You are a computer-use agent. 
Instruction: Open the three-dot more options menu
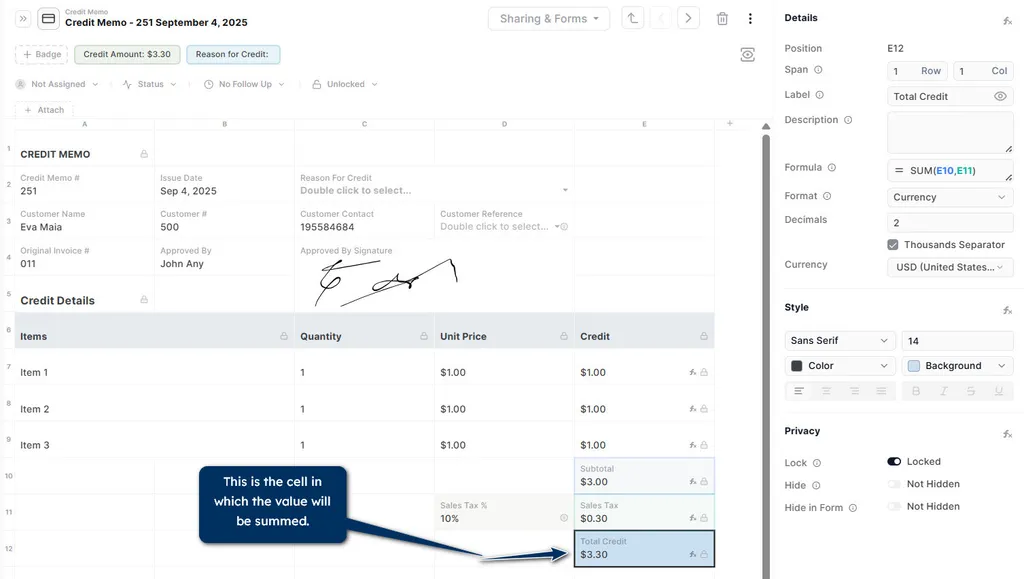tap(750, 19)
